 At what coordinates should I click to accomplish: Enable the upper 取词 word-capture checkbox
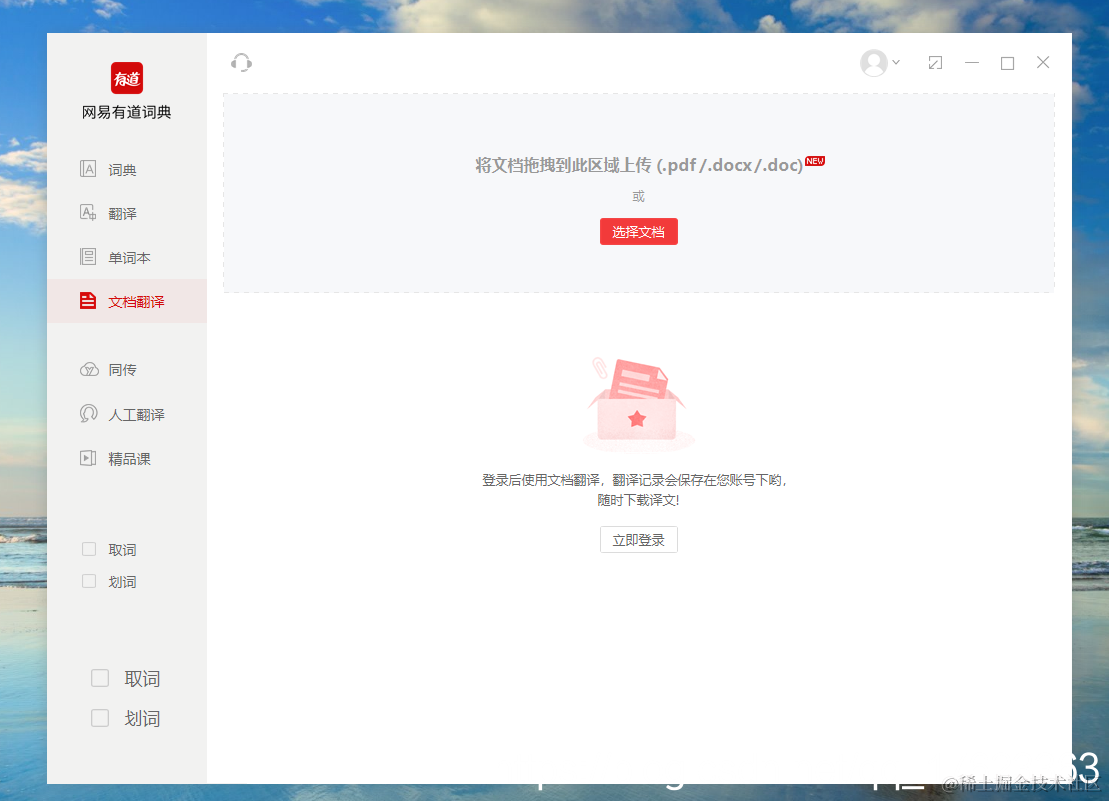click(88, 548)
